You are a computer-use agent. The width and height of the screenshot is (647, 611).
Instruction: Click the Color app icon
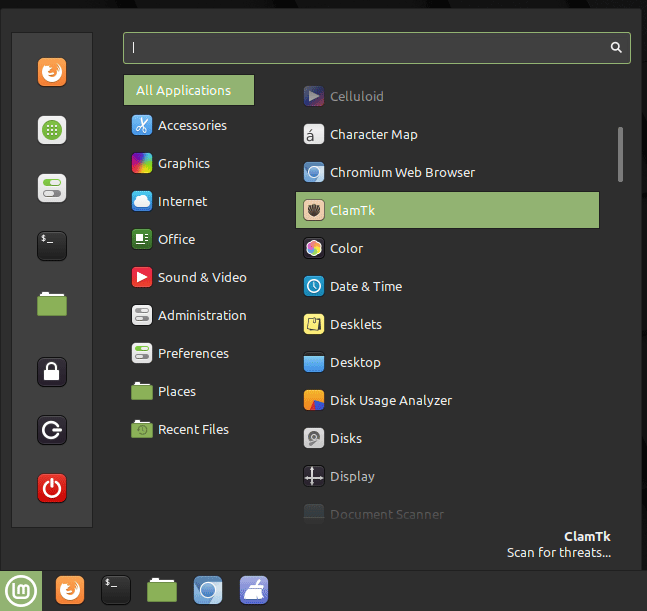click(314, 248)
